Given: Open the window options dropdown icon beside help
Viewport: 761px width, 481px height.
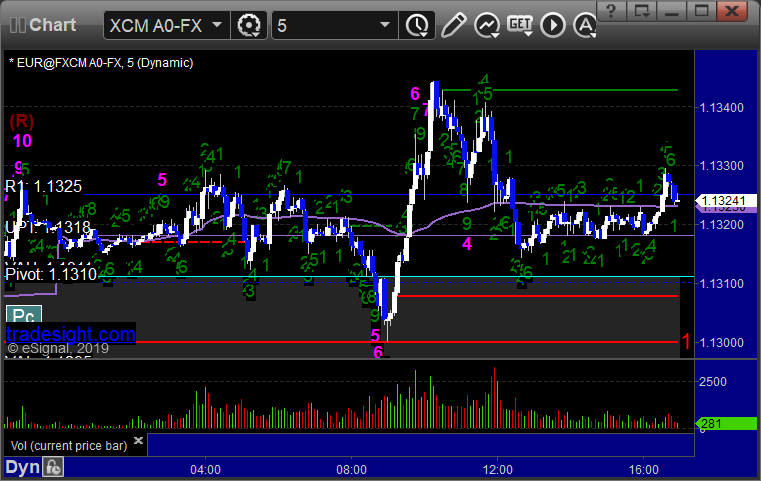Looking at the screenshot, I should tap(642, 11).
